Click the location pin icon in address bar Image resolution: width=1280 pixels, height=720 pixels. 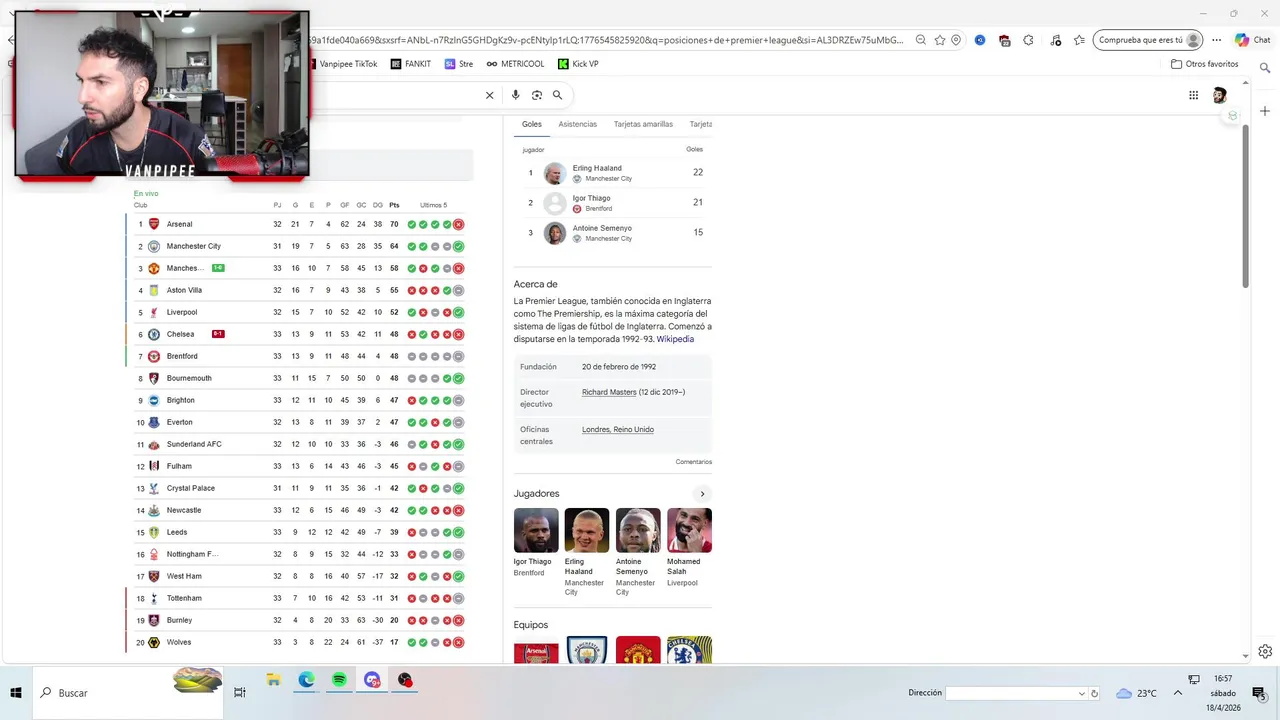[956, 40]
